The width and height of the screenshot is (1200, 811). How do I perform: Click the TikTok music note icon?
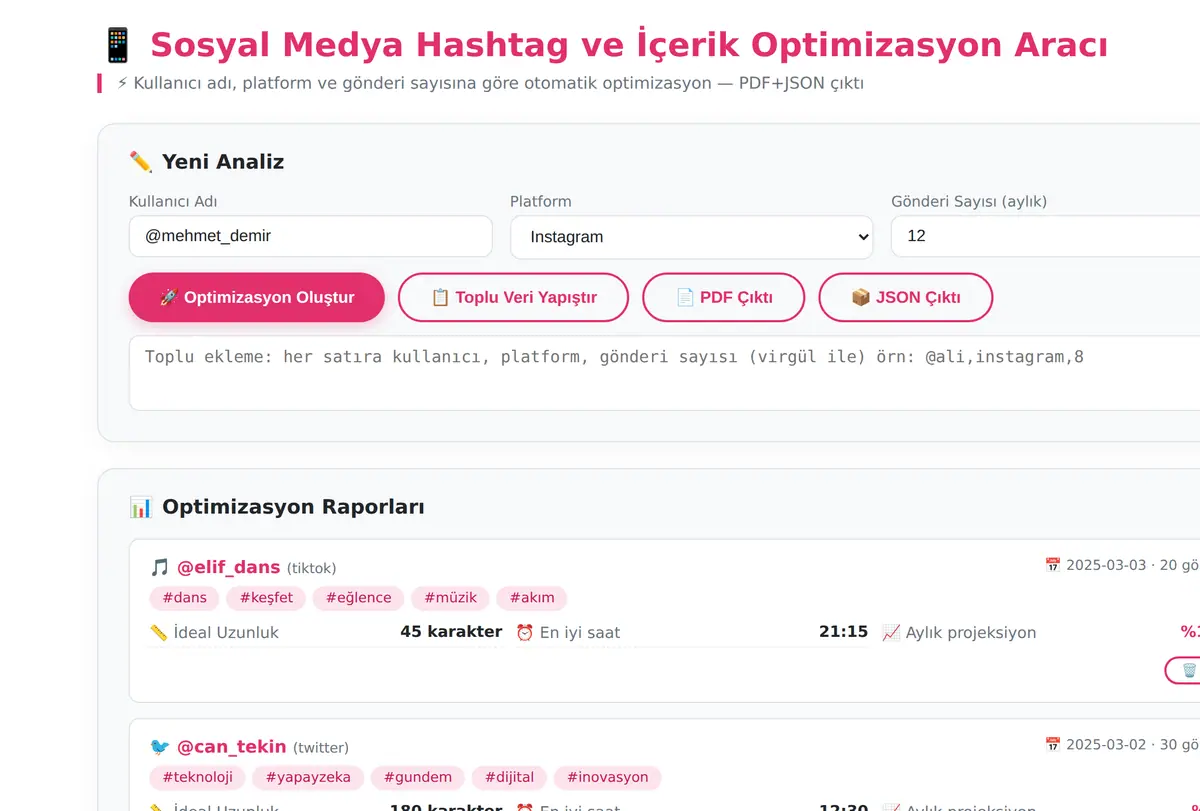(x=160, y=567)
